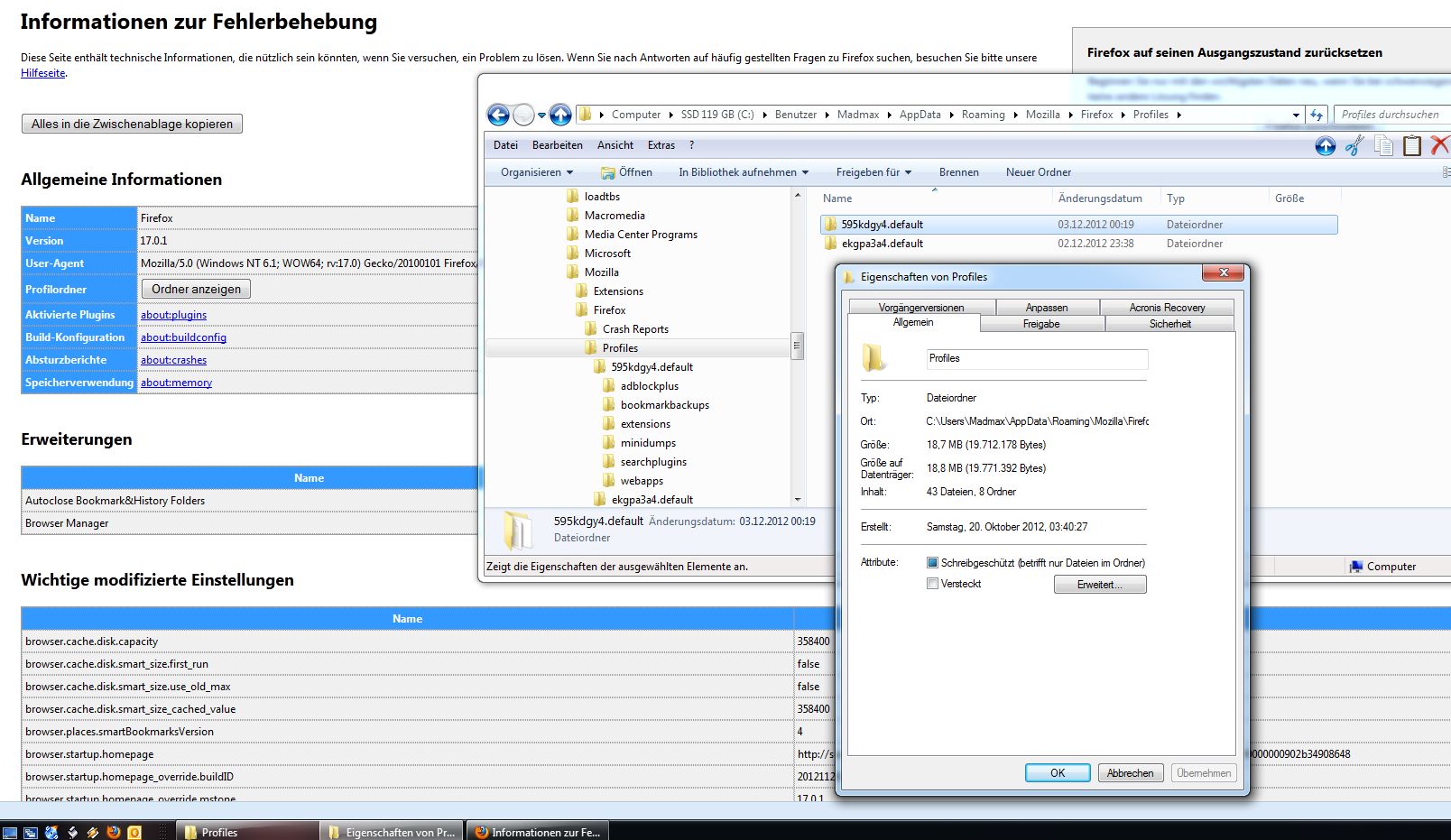The image size is (1451, 840).
Task: Click the tree pane scrollbar thumb
Action: point(797,346)
